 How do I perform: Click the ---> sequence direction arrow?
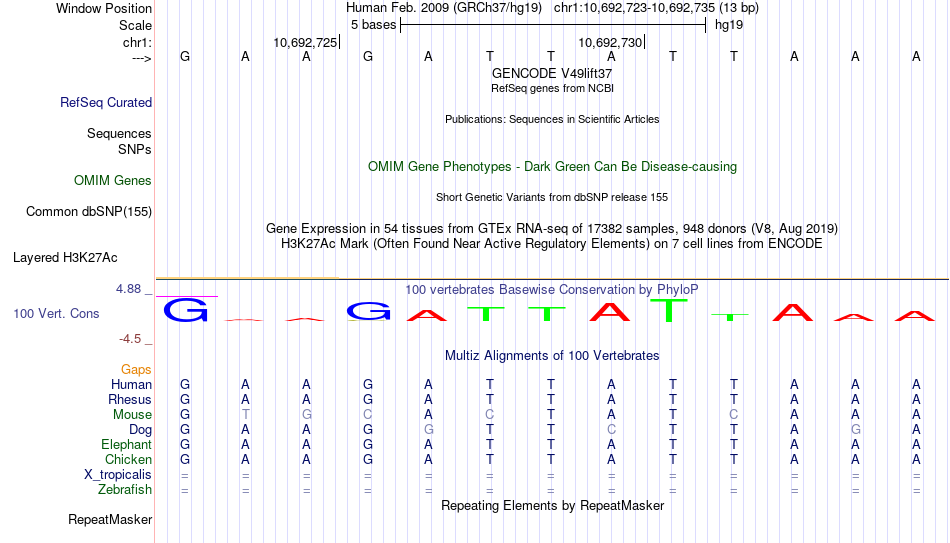[x=142, y=58]
